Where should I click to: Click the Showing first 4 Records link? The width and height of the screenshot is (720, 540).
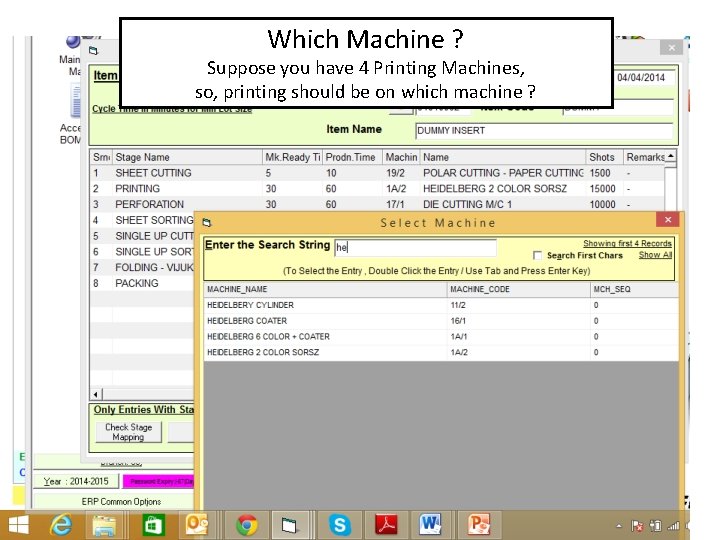627,243
